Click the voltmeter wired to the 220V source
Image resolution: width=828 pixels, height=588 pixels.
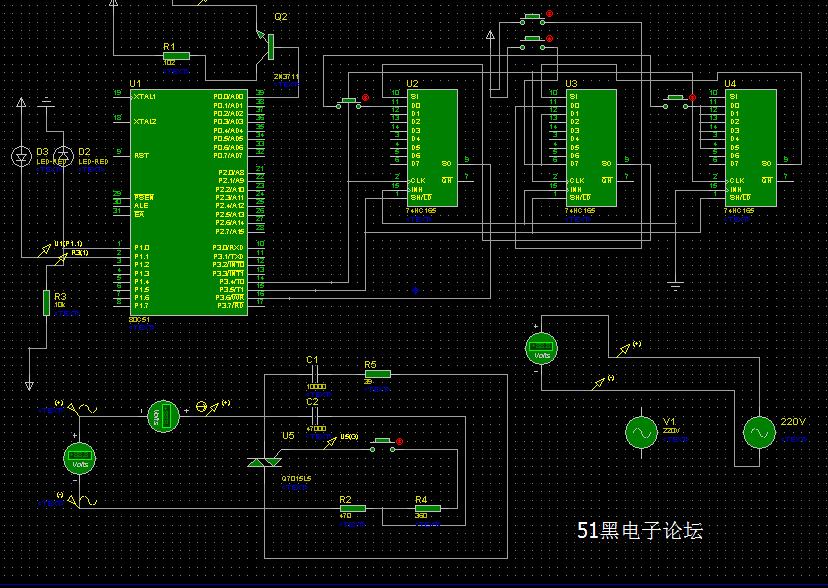pyautogui.click(x=541, y=348)
